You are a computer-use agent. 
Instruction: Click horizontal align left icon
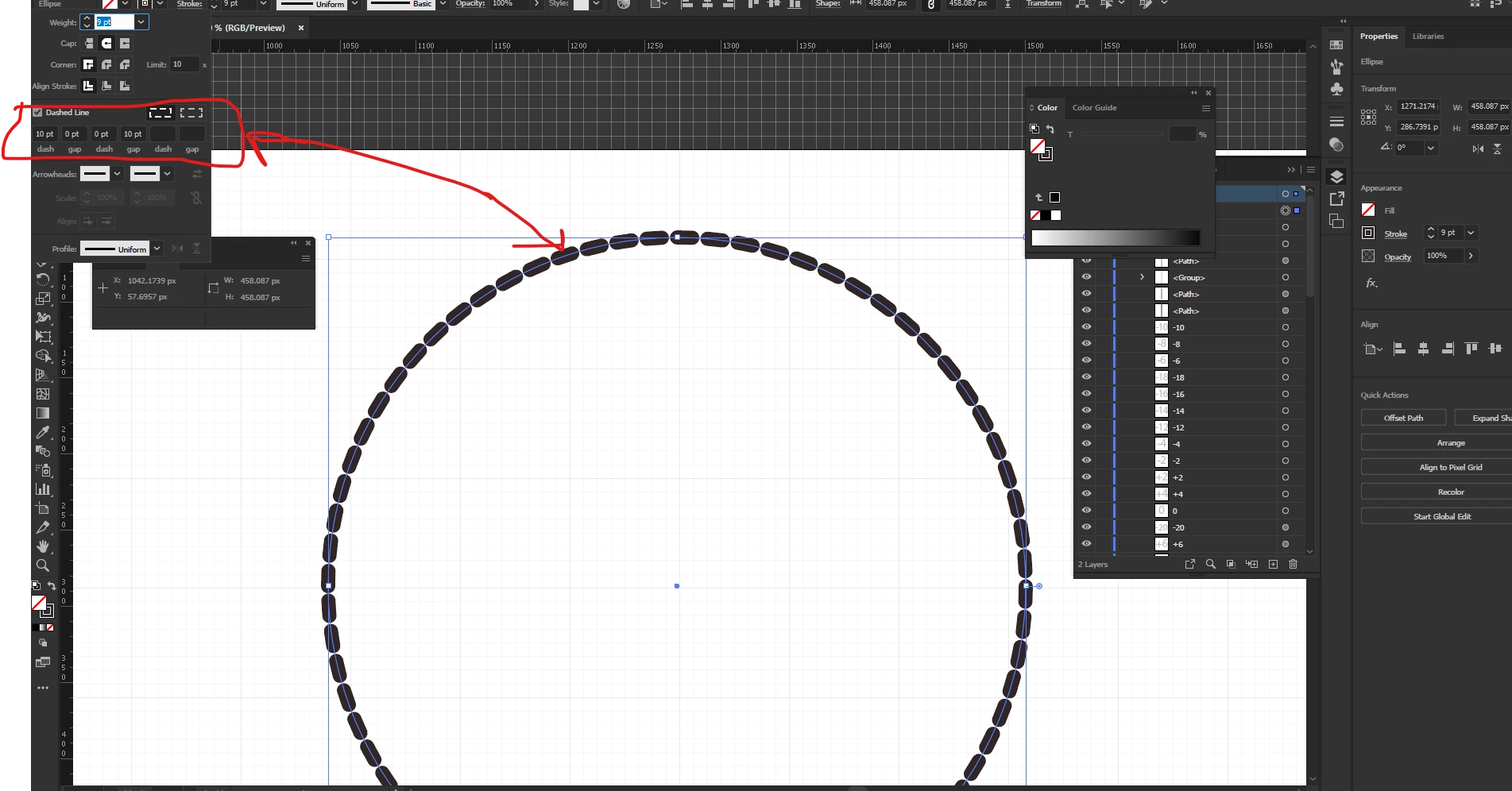(x=1399, y=349)
